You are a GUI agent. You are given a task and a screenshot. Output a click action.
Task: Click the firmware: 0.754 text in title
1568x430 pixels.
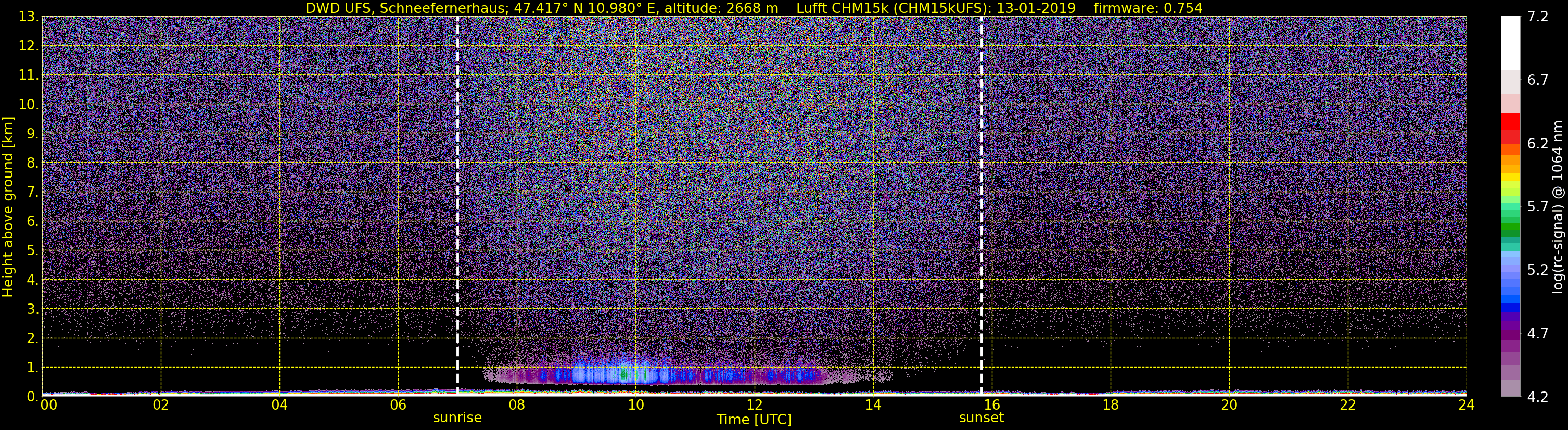[x=1148, y=8]
